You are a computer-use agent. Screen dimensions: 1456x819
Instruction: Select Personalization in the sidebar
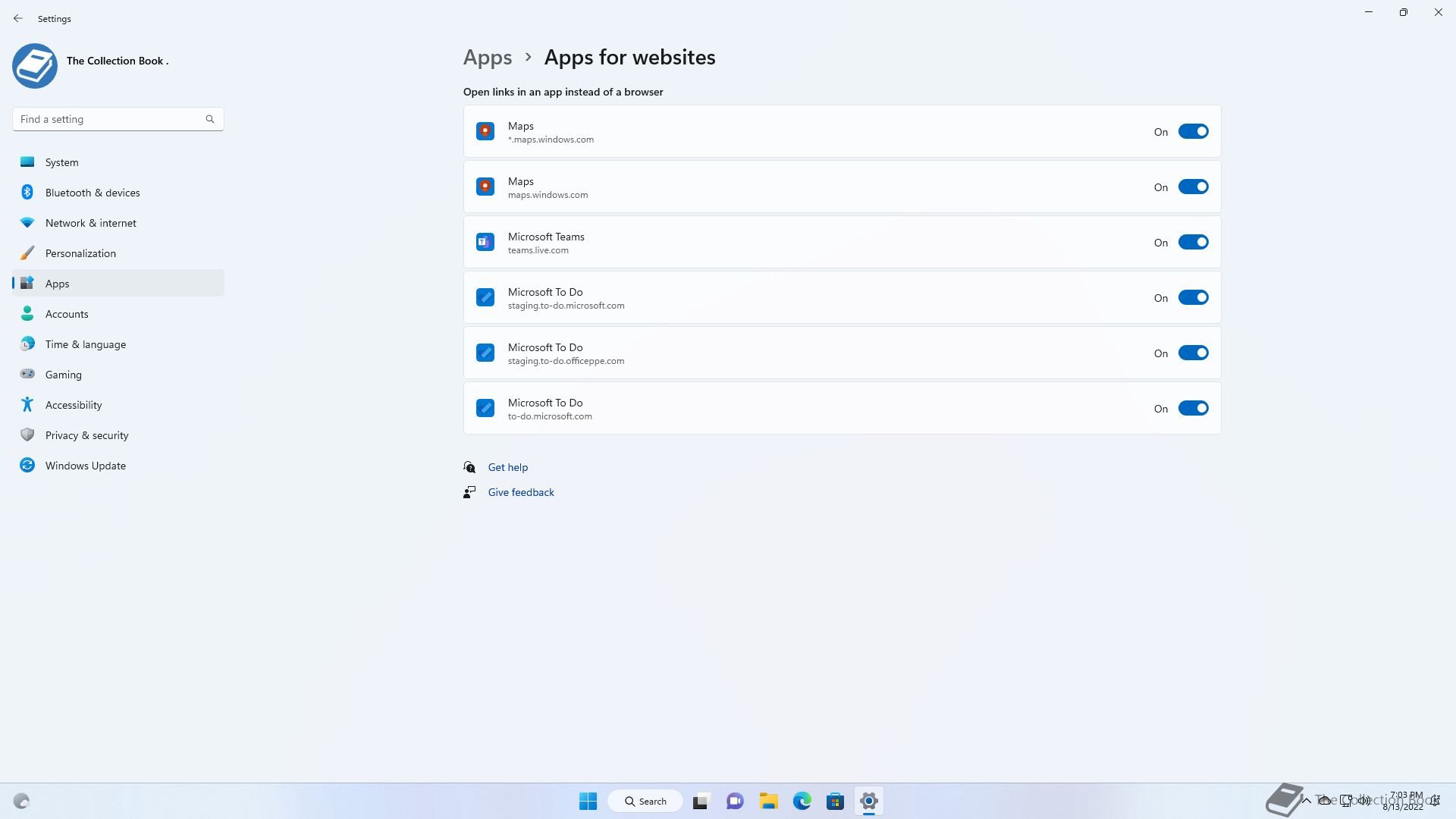click(x=118, y=253)
